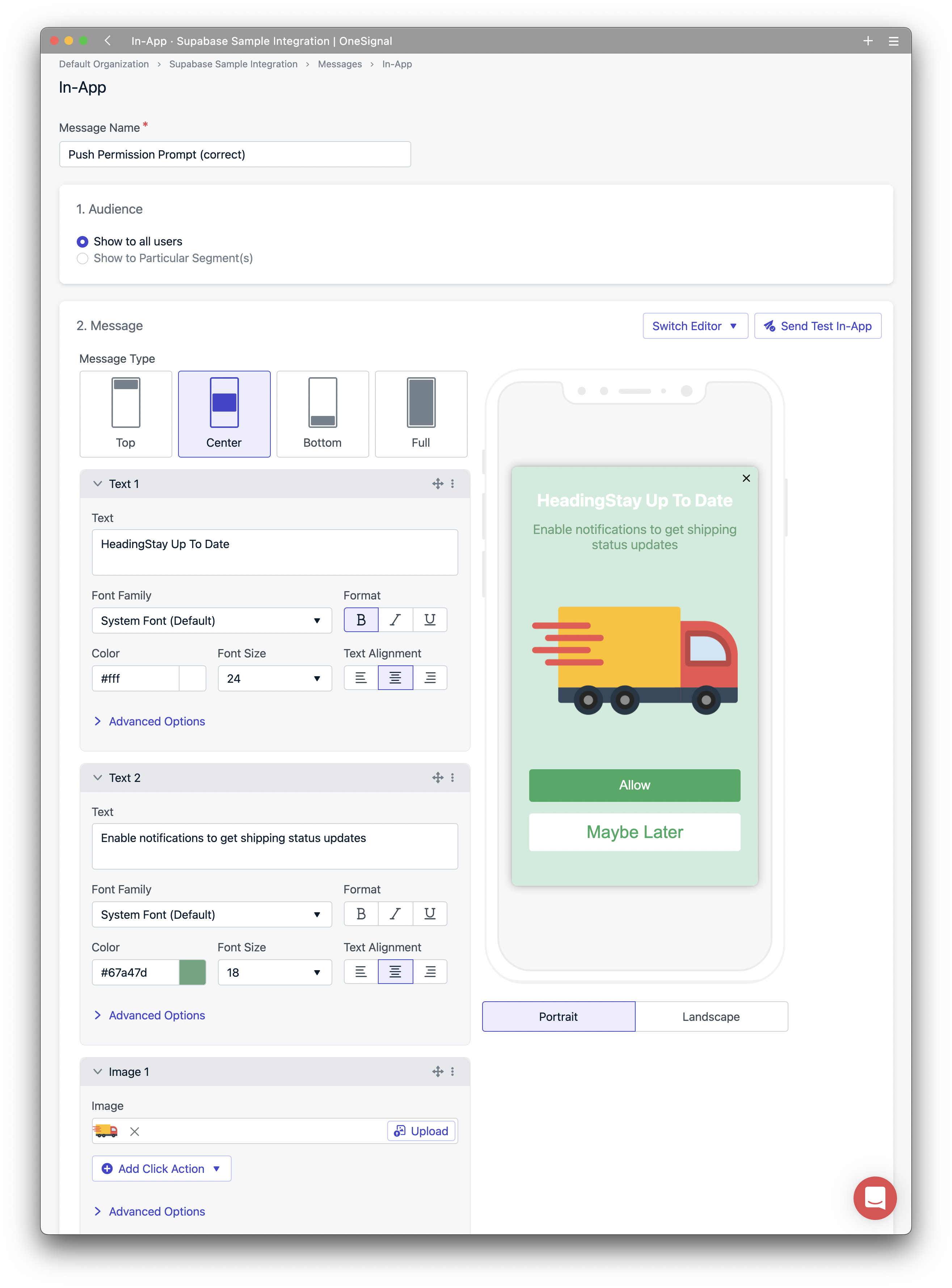Go to Messages breadcrumb
The width and height of the screenshot is (952, 1288).
coord(340,64)
